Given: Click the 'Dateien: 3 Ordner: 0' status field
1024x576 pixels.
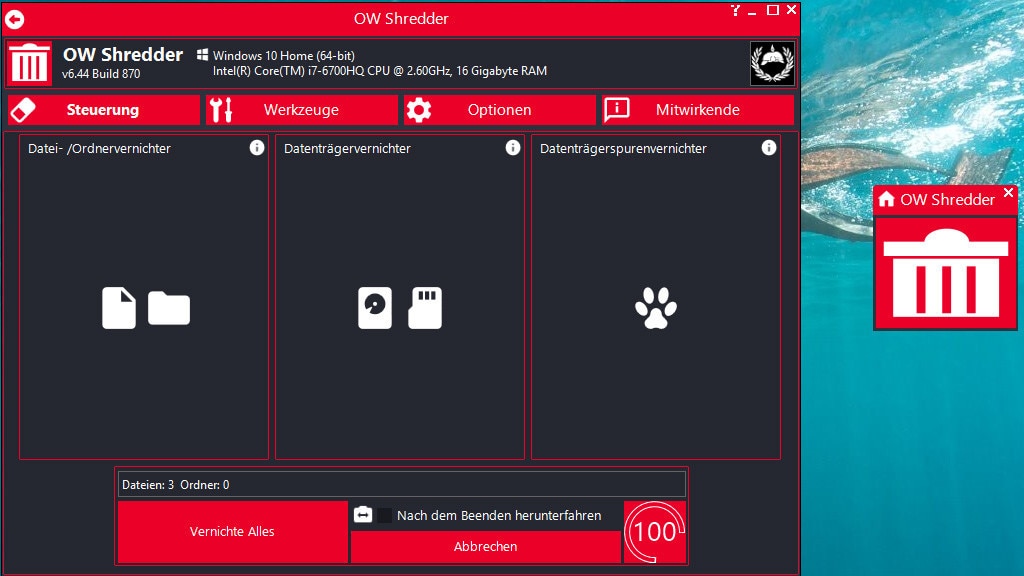Looking at the screenshot, I should 402,485.
